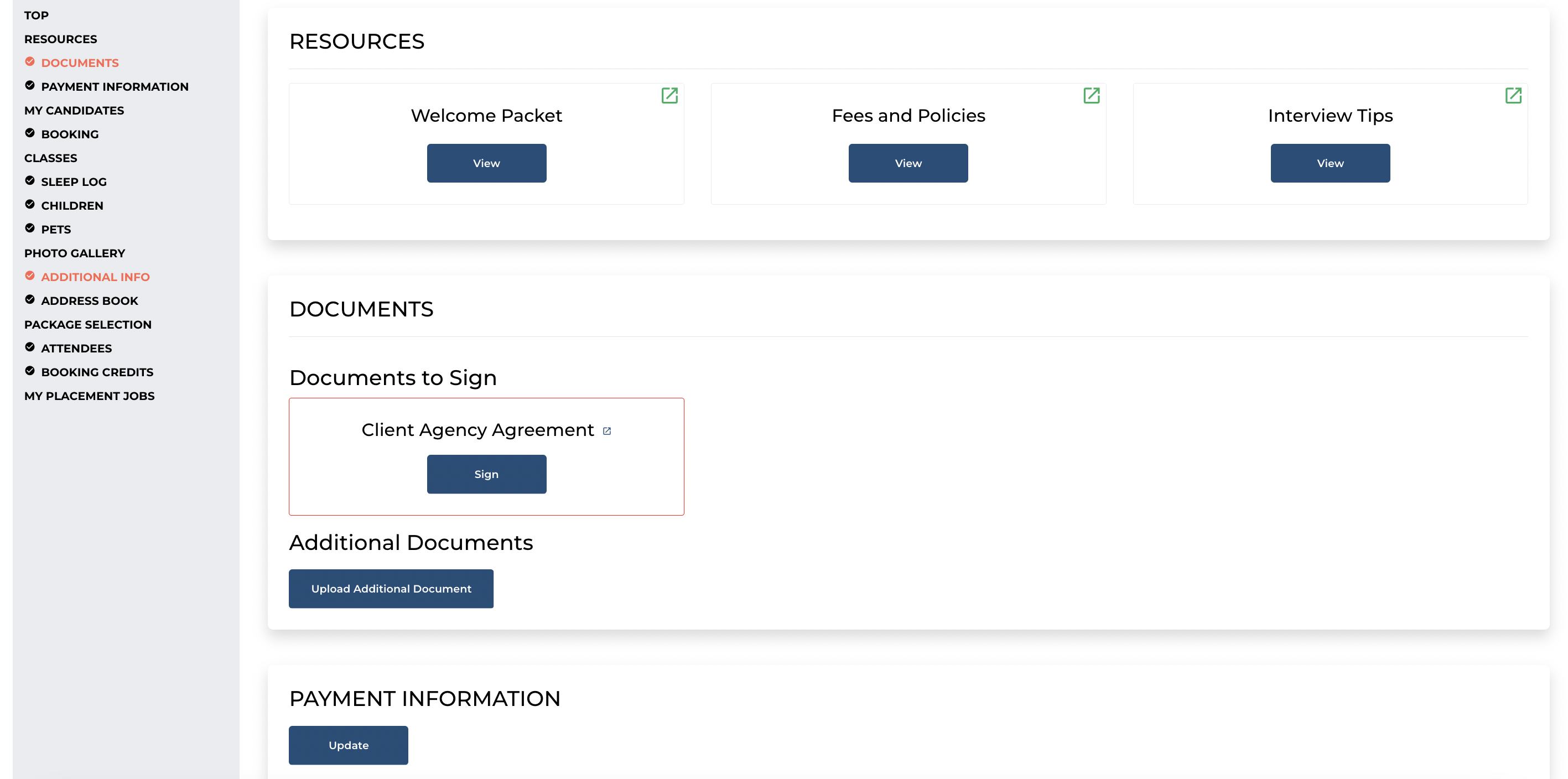Go to PACKAGE SELECTION in the sidebar

(87, 324)
